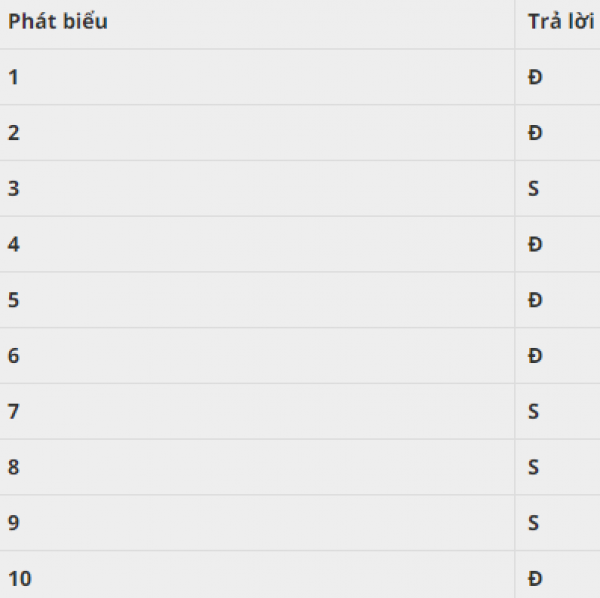Pick the Đ answer in row 4
600x598 pixels.
click(x=535, y=244)
